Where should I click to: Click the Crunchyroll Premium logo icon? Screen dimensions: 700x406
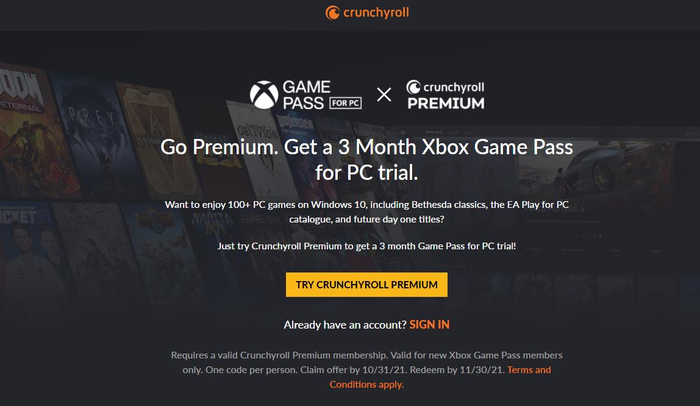pyautogui.click(x=413, y=87)
